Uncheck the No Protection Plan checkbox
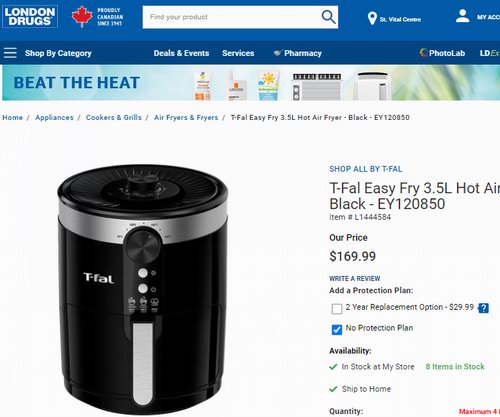 pos(337,330)
